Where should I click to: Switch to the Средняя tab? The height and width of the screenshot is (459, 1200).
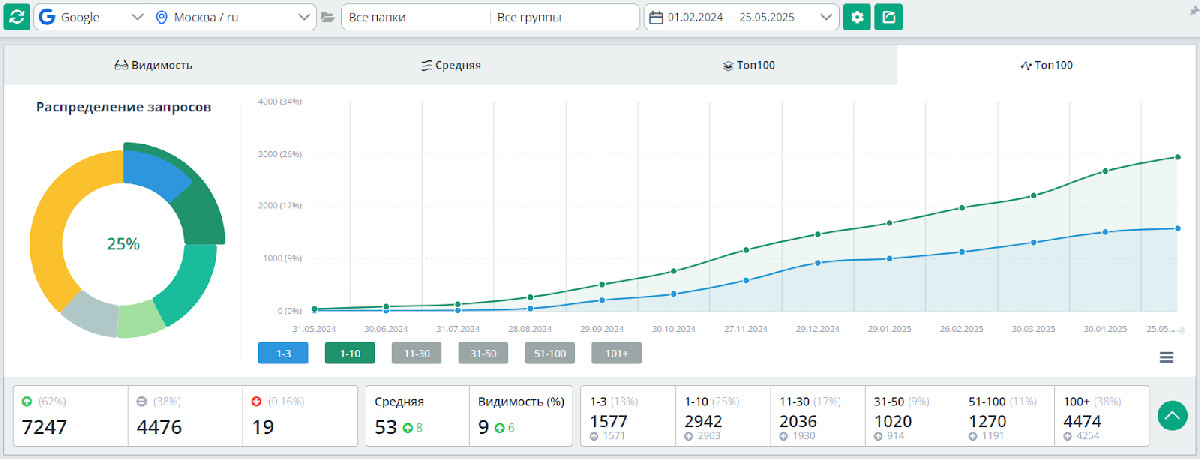(x=450, y=65)
